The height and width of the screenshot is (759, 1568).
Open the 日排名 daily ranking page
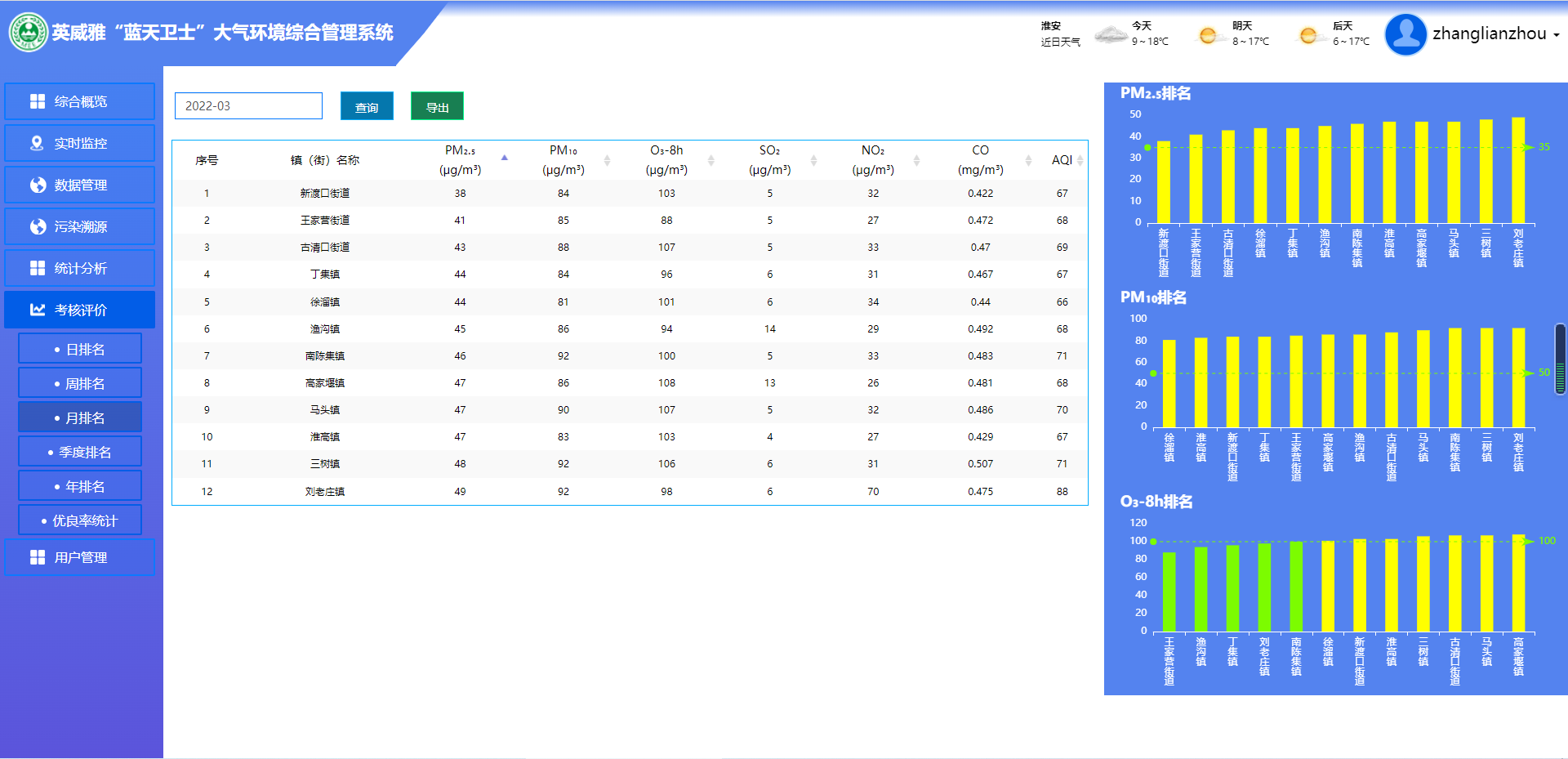[x=80, y=349]
